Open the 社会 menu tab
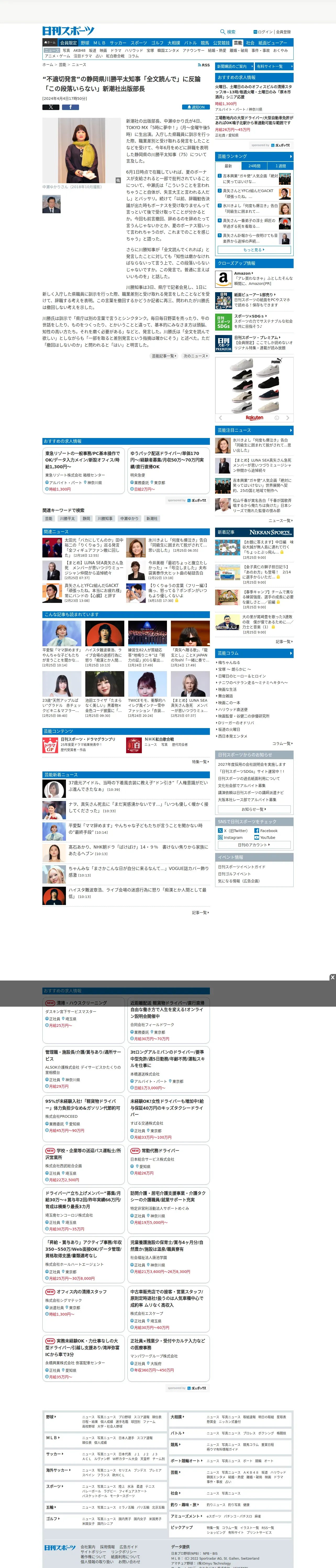This screenshot has height=1568, width=336. (x=250, y=43)
